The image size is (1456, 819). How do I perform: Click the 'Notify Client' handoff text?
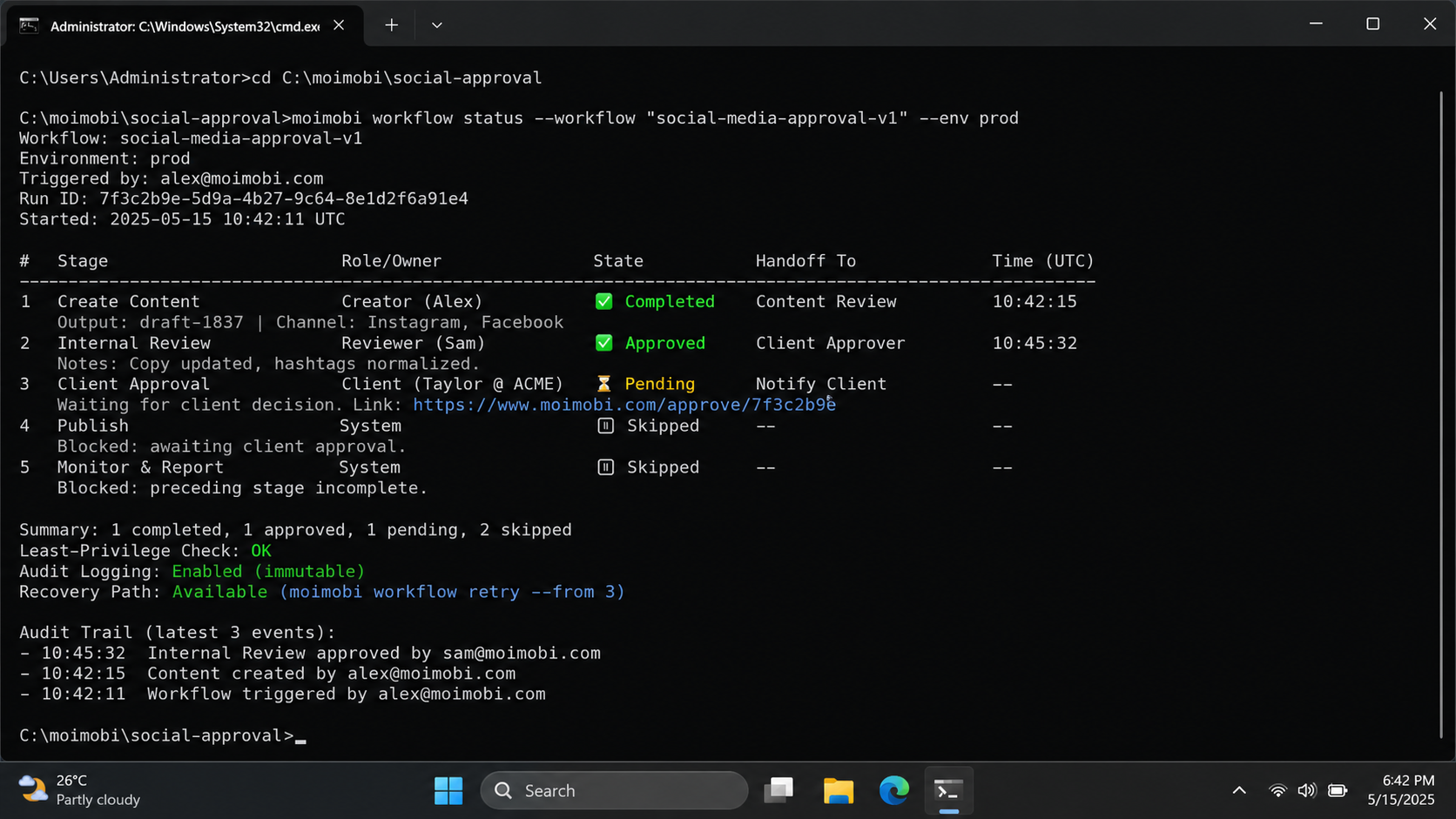tap(821, 384)
